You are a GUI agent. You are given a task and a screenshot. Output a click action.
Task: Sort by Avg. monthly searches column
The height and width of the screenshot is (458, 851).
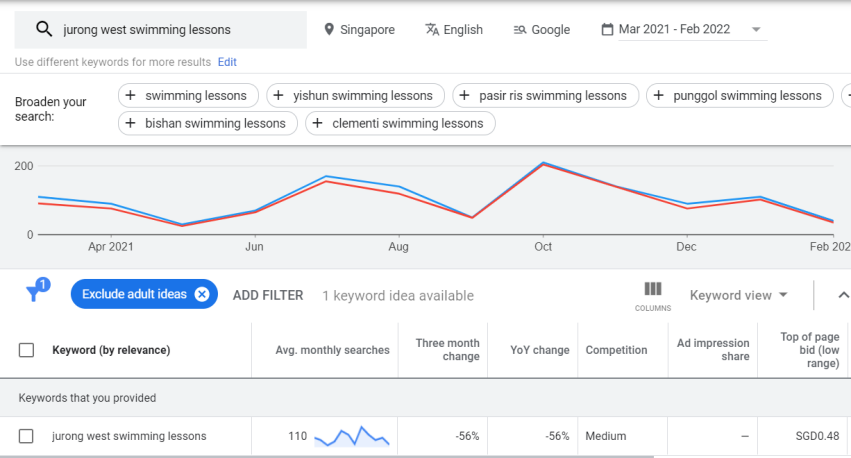tap(332, 350)
